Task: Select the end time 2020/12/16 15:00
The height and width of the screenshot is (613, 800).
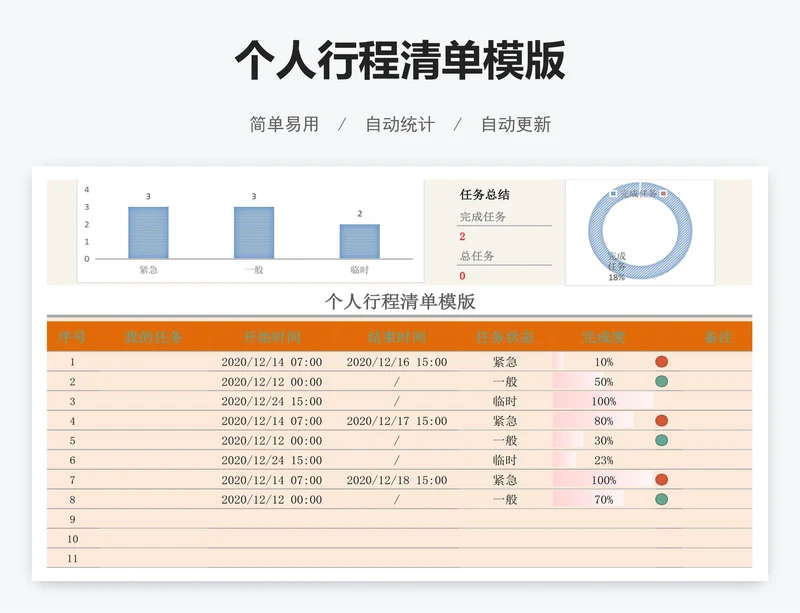Action: point(397,362)
